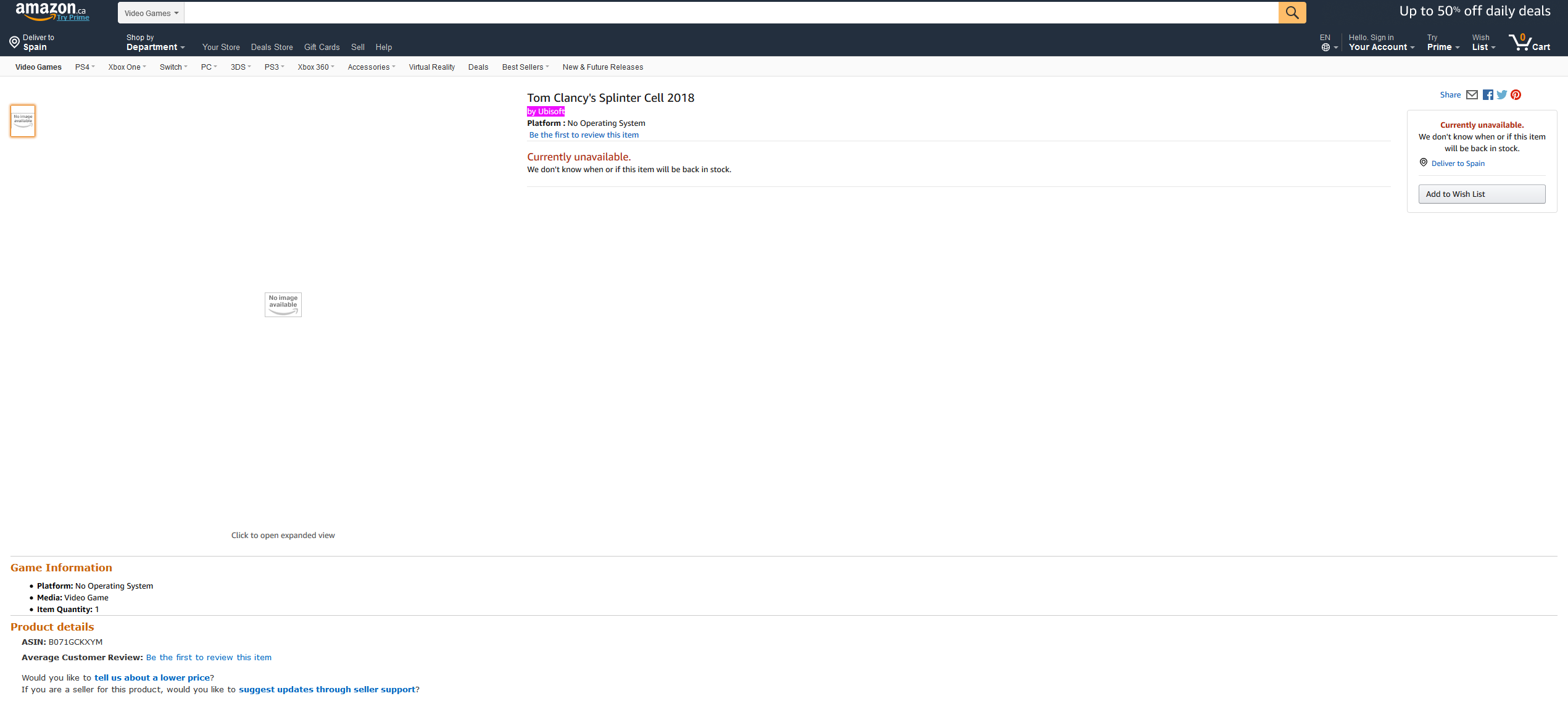This screenshot has height=704, width=1568.
Task: Click tell us about a lower price link
Action: [x=152, y=677]
